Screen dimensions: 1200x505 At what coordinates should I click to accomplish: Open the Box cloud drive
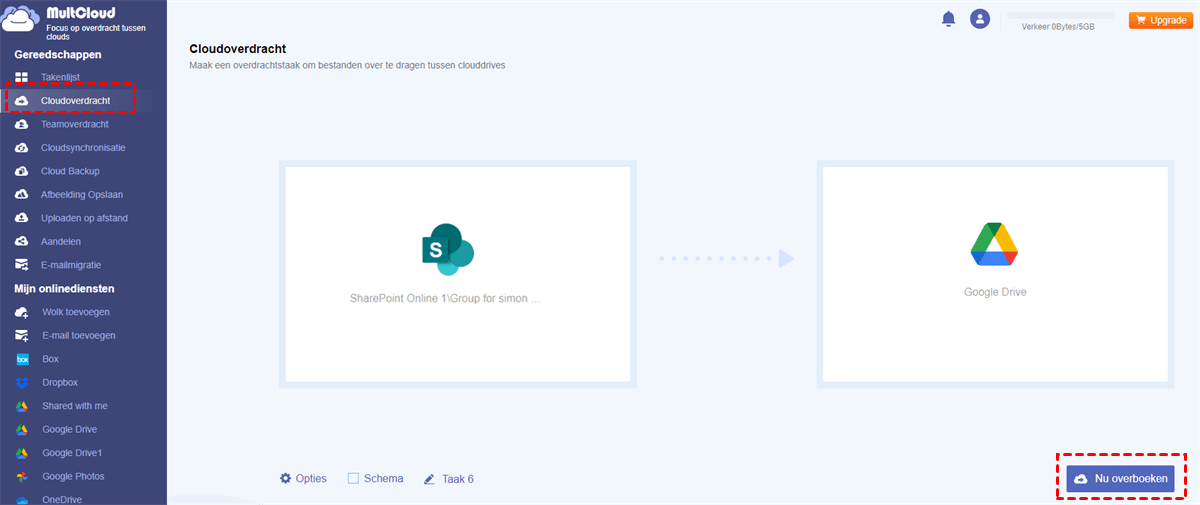(51, 359)
